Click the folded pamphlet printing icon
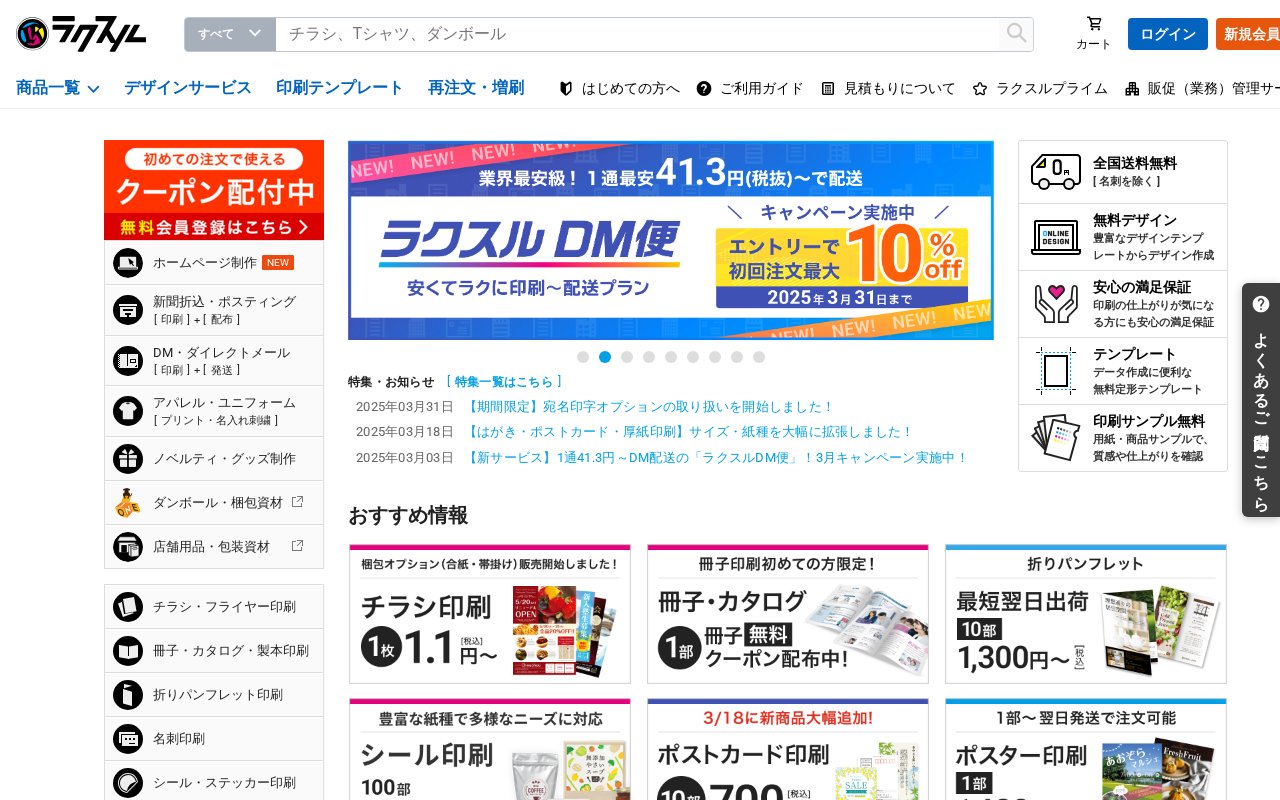This screenshot has width=1280, height=800. (128, 695)
